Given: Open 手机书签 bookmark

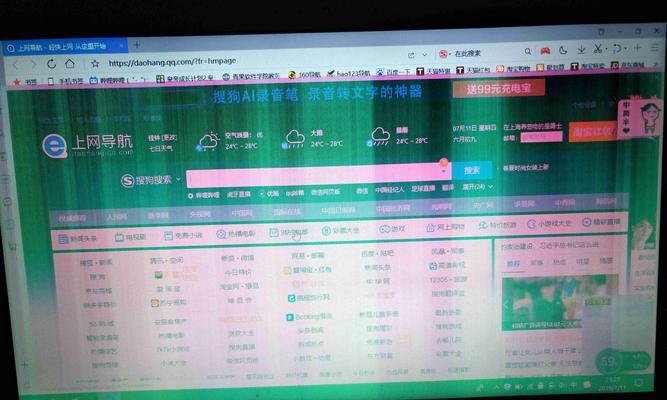Looking at the screenshot, I should (66, 80).
